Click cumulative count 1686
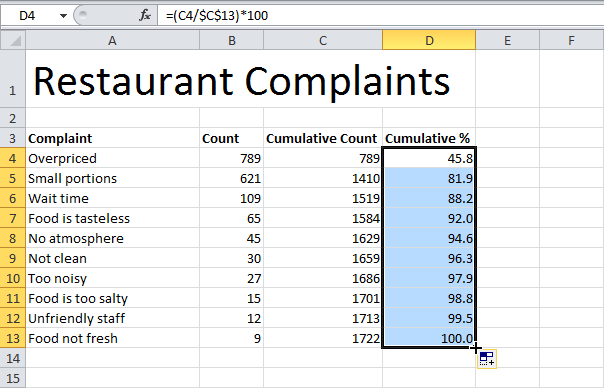604x388 pixels. [x=323, y=279]
